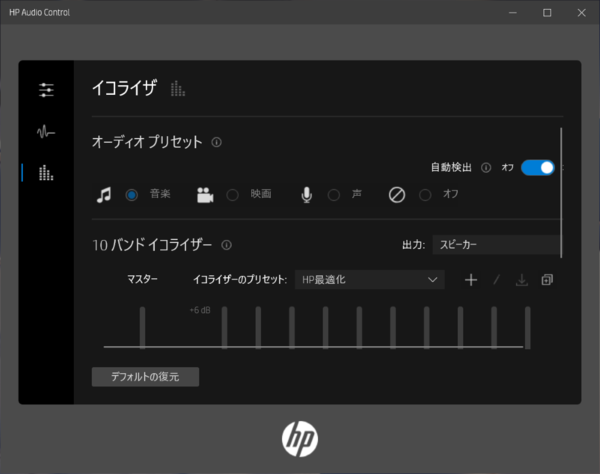
Task: Select the 映画 radio button
Action: pos(232,195)
